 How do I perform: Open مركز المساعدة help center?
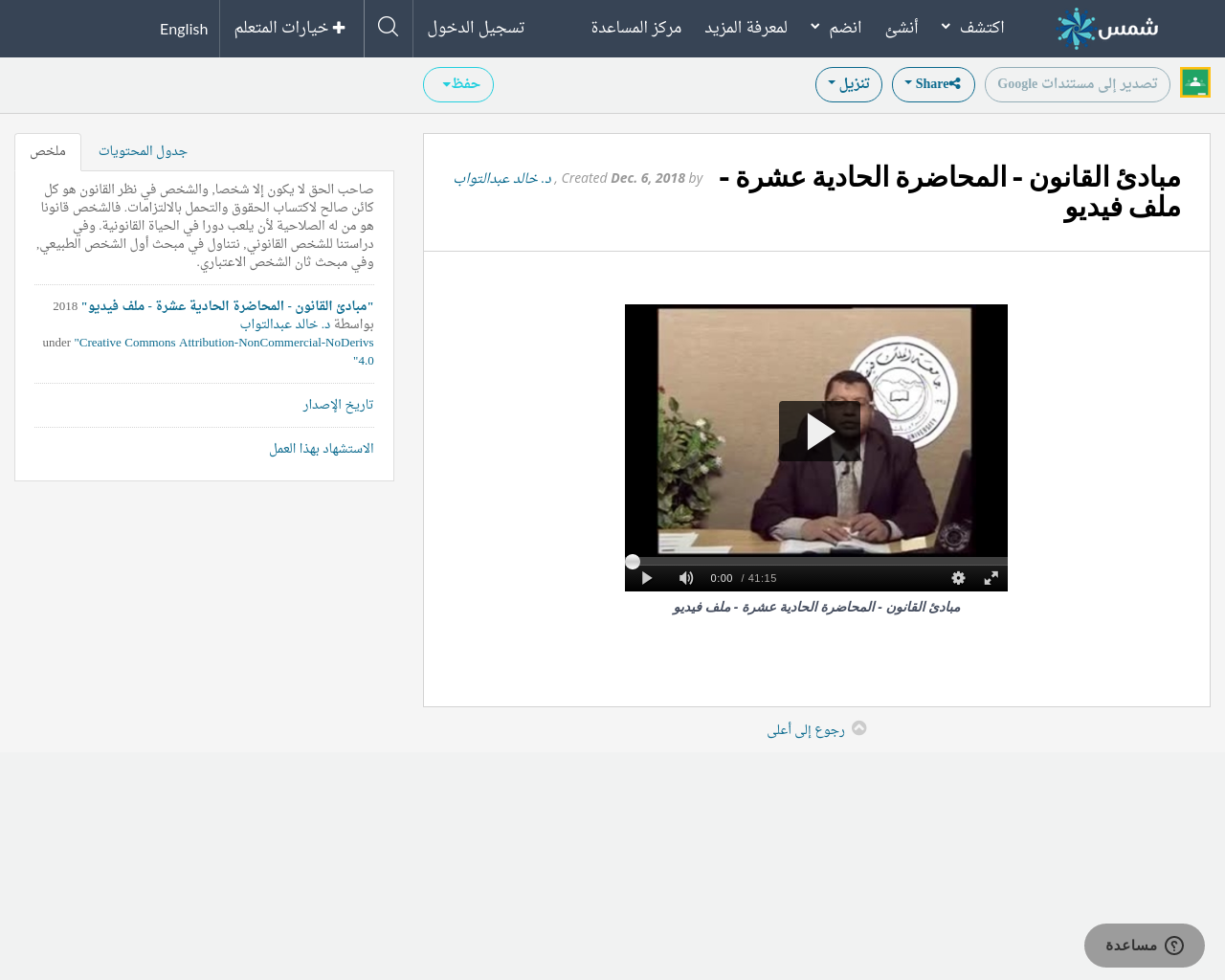tap(636, 27)
